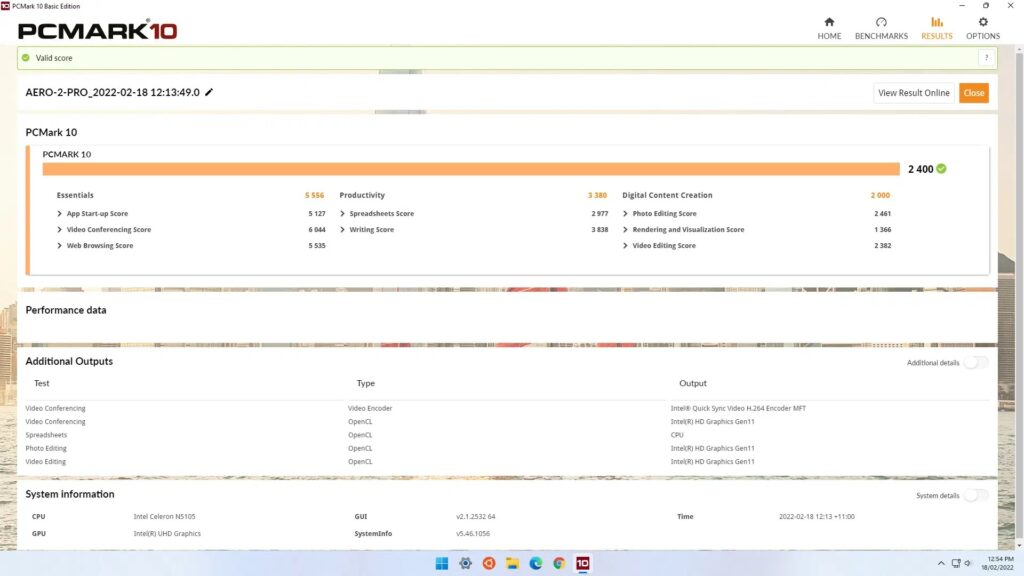Expand the App Start-up Score row
The image size is (1024, 576).
97,213
